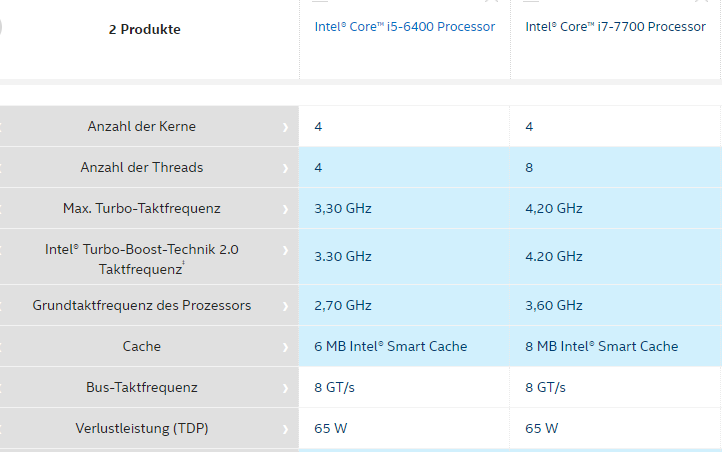Click the i7-7700 '8 GT/s' bus value
The height and width of the screenshot is (452, 722).
point(545,388)
